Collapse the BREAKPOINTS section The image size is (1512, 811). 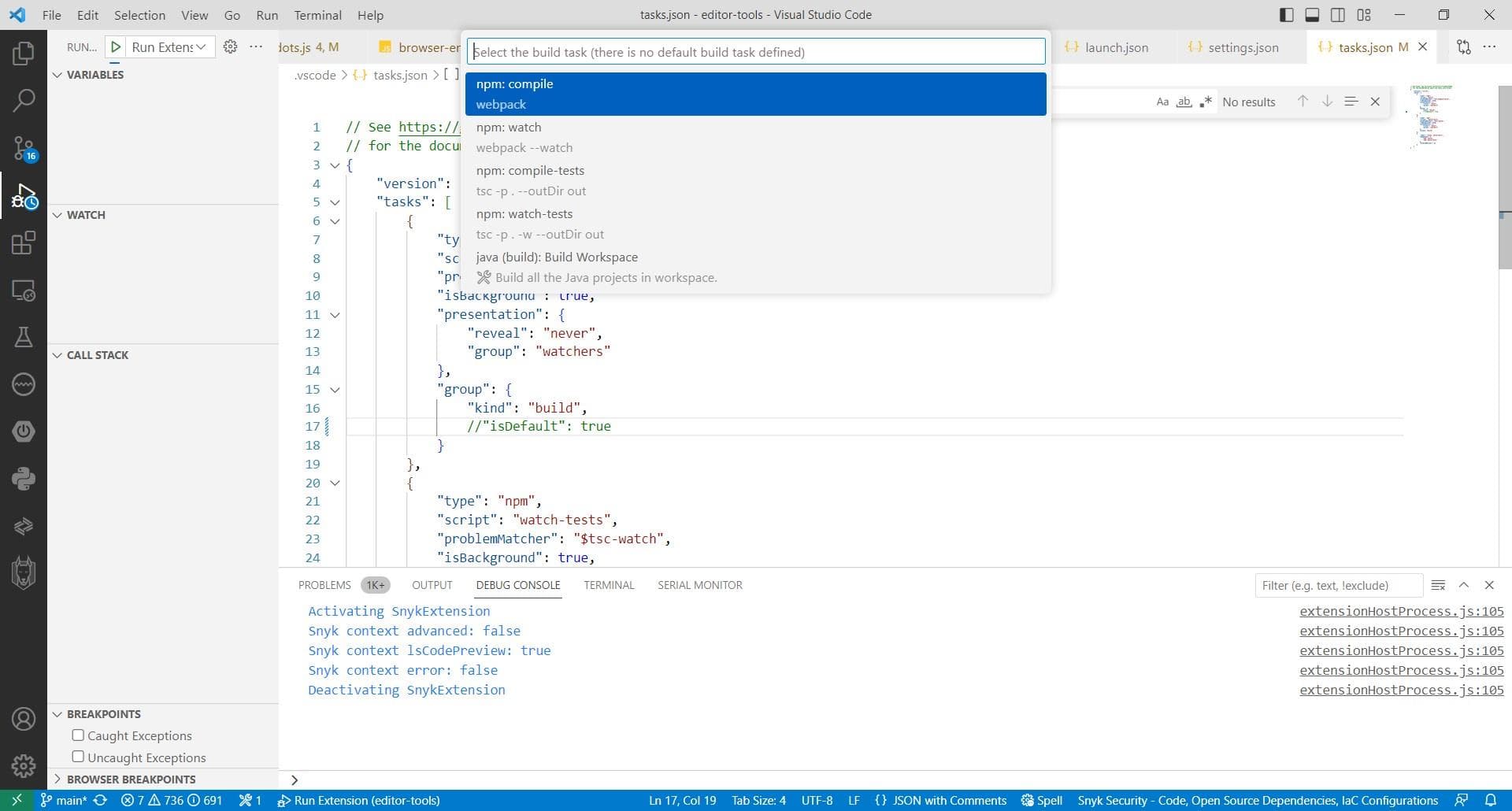coord(57,714)
